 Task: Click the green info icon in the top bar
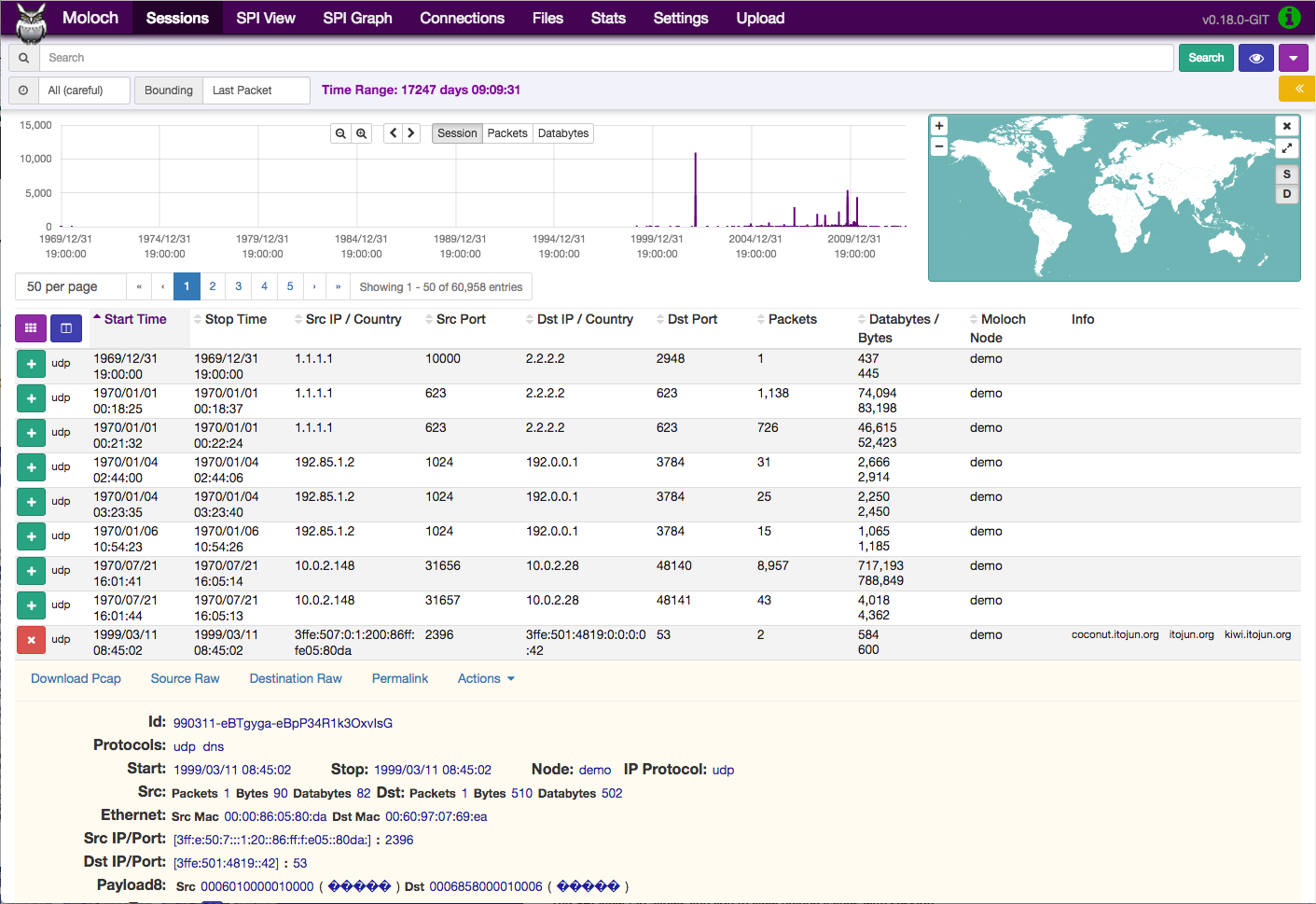click(1290, 17)
